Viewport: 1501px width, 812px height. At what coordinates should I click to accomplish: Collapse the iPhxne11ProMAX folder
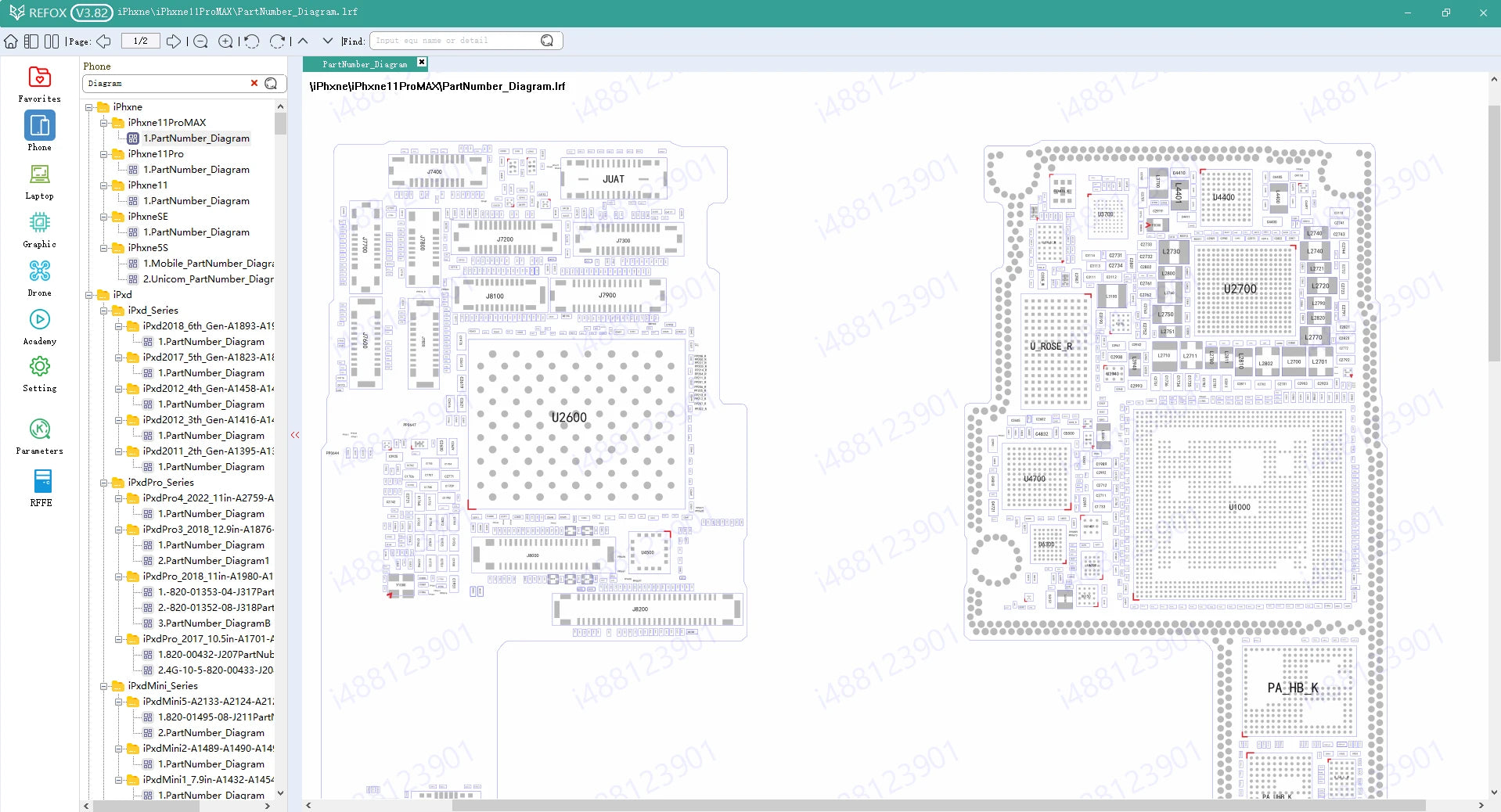[103, 123]
